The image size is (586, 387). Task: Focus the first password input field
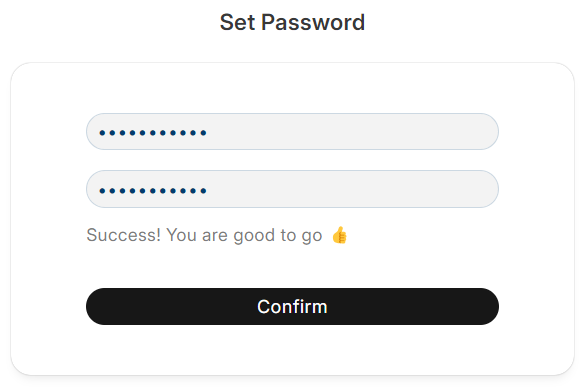(292, 131)
